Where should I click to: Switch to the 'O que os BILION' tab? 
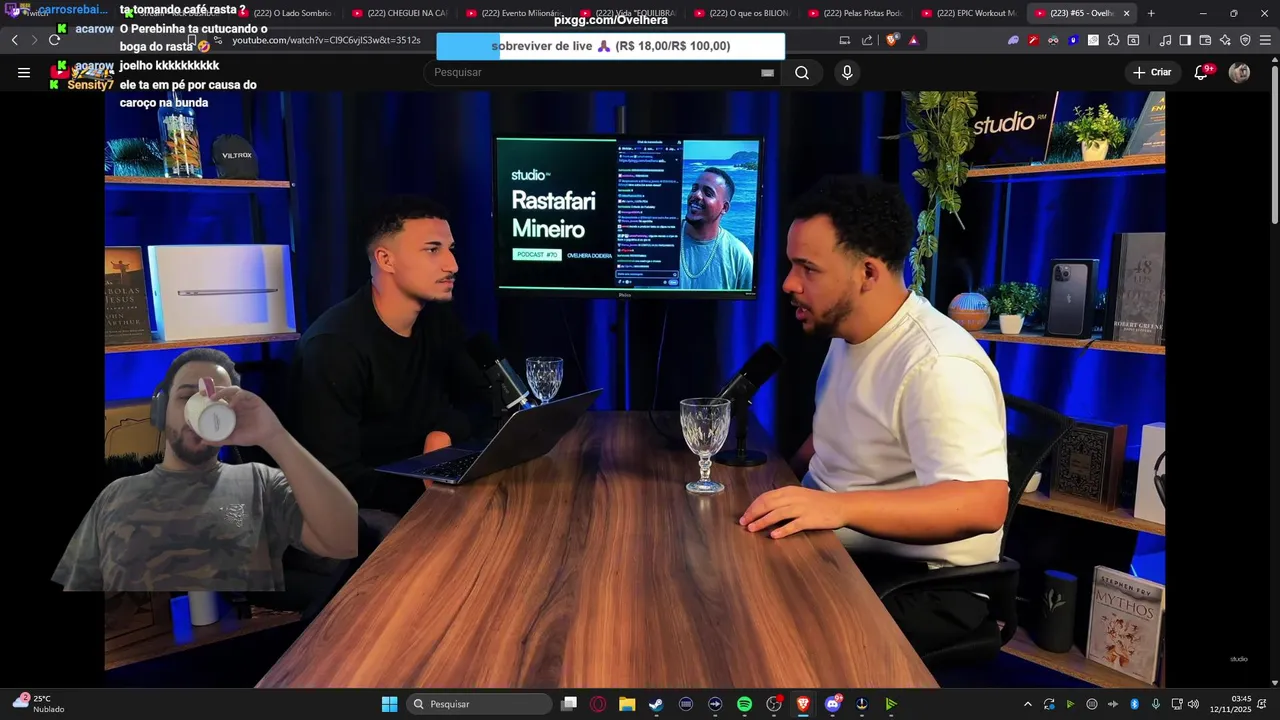coord(741,13)
